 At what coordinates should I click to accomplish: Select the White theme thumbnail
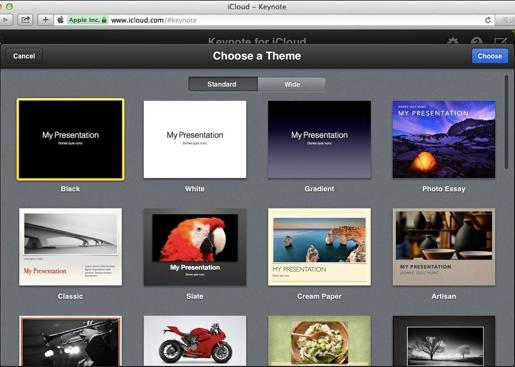(x=195, y=139)
